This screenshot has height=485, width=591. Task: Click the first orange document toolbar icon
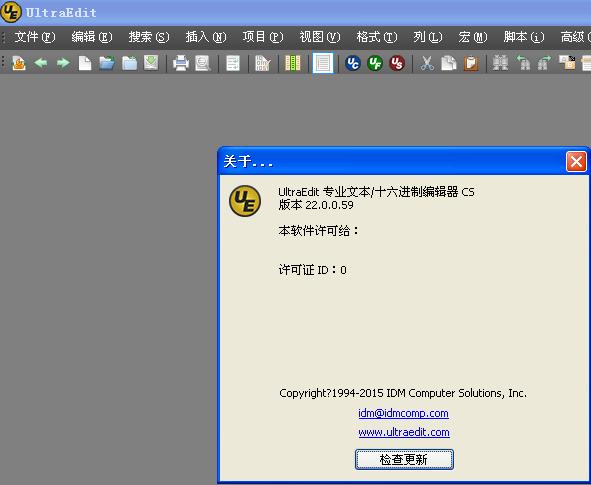[18, 63]
